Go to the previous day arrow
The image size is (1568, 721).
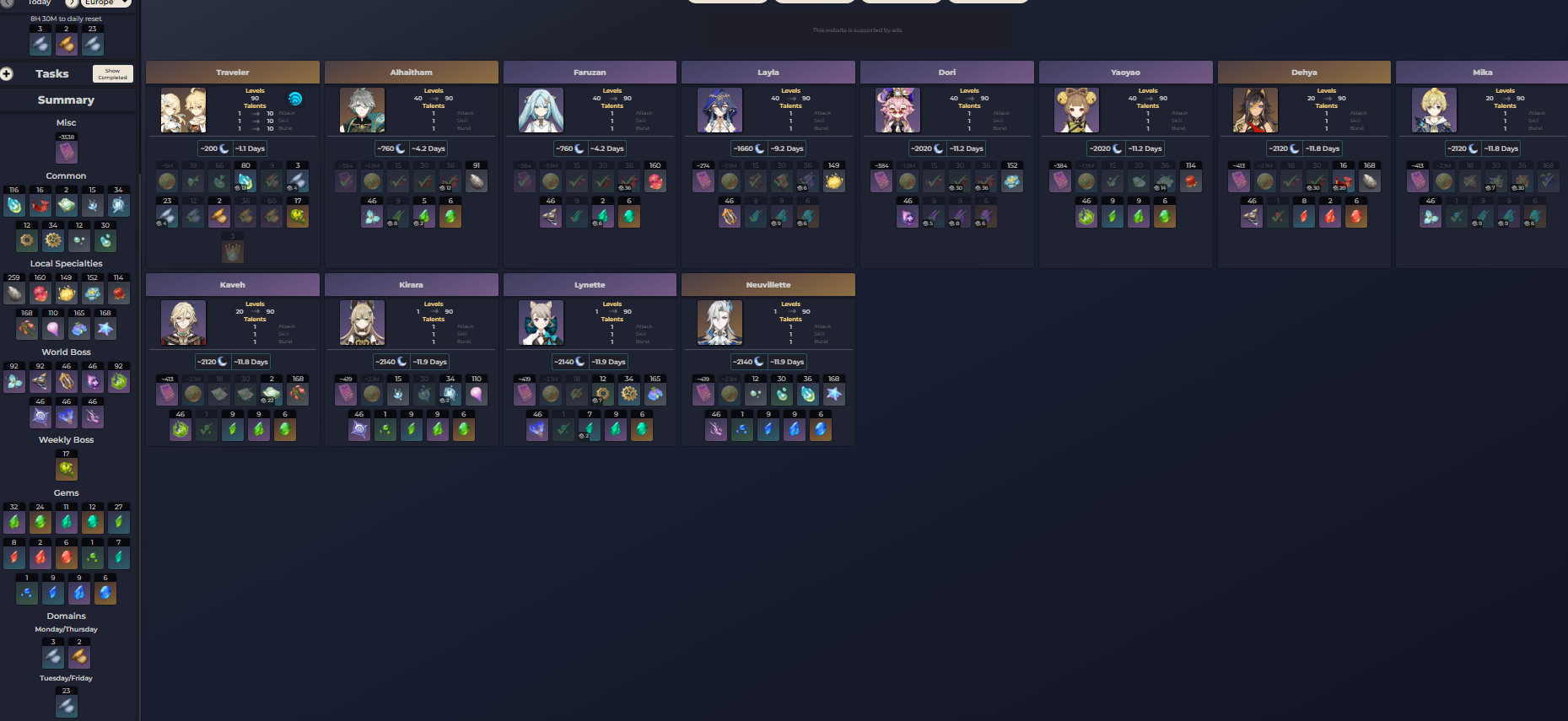(7, 3)
